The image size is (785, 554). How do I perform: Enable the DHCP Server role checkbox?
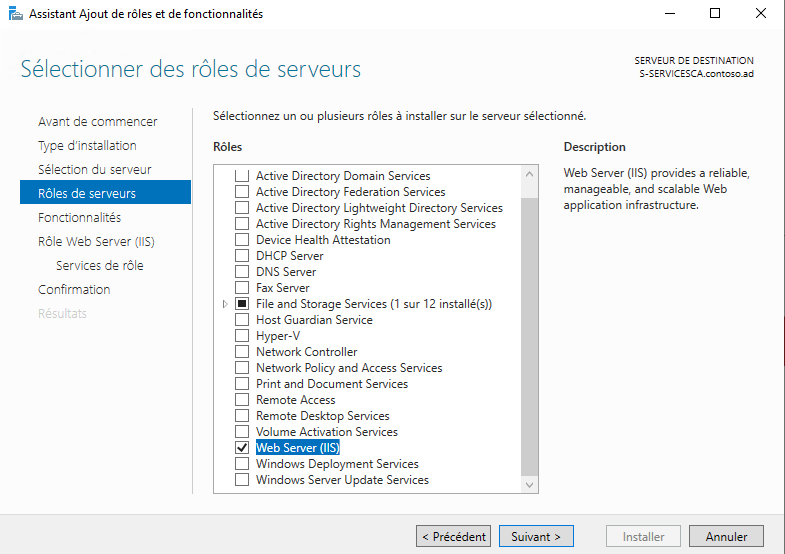[x=241, y=256]
